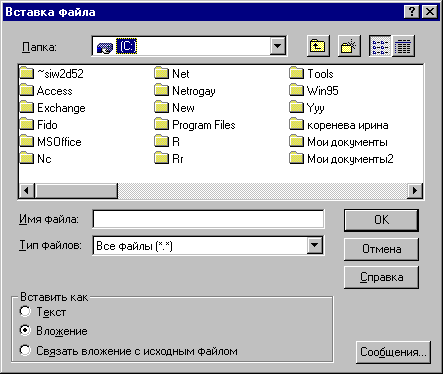This screenshot has width=443, height=374.
Task: Select the Net folder
Action: 172,74
